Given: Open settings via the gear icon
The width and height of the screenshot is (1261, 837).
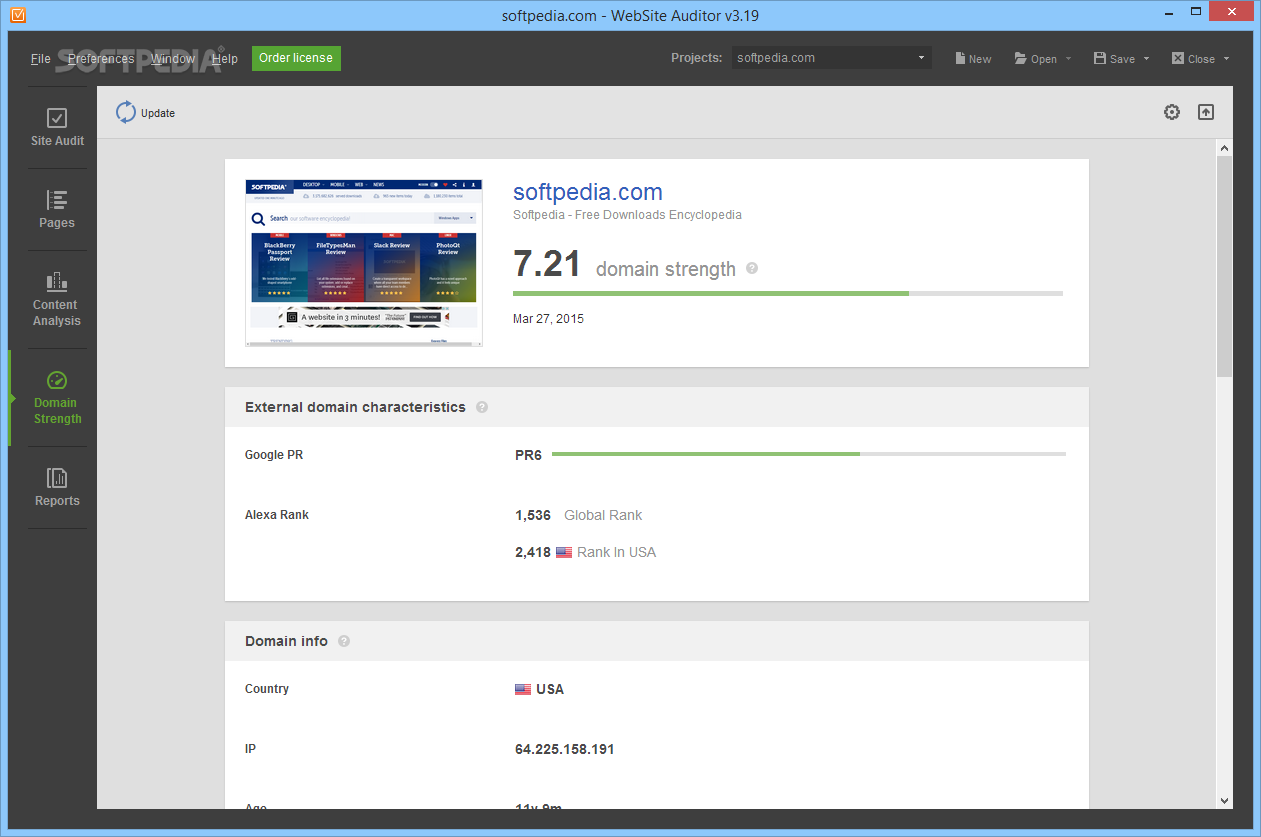Looking at the screenshot, I should tap(1172, 112).
